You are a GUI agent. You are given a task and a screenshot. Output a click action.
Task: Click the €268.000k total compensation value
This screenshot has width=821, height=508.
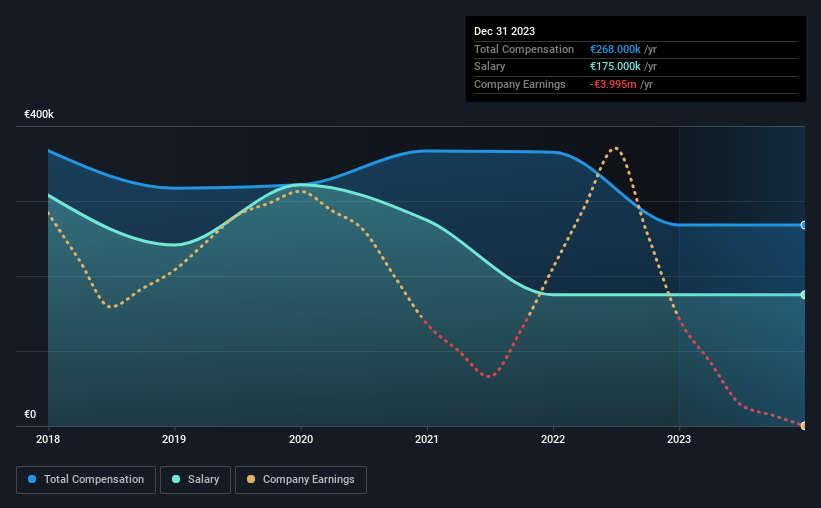(615, 49)
